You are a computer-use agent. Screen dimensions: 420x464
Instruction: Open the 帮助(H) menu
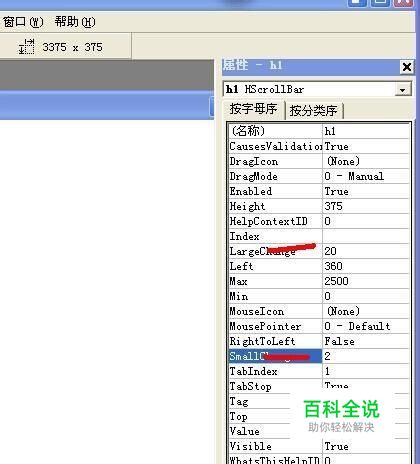tap(75, 22)
